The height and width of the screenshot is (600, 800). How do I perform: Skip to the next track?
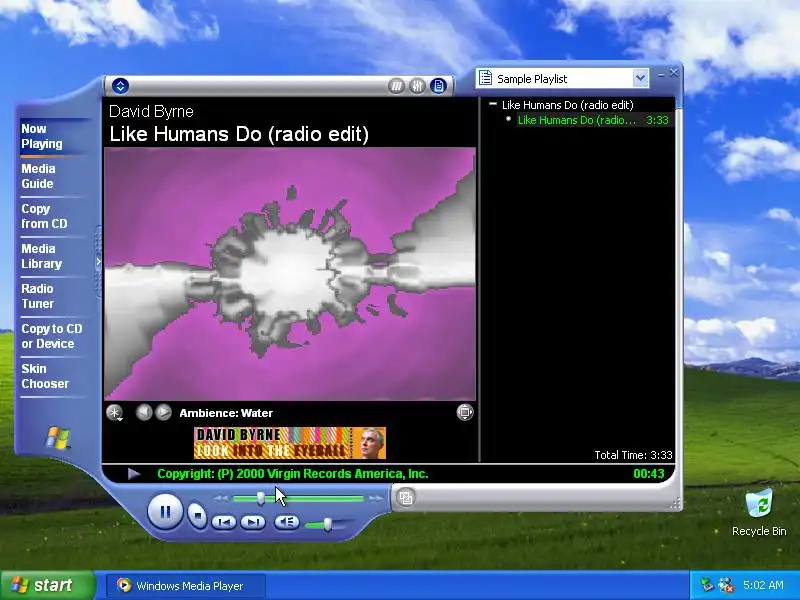(253, 522)
